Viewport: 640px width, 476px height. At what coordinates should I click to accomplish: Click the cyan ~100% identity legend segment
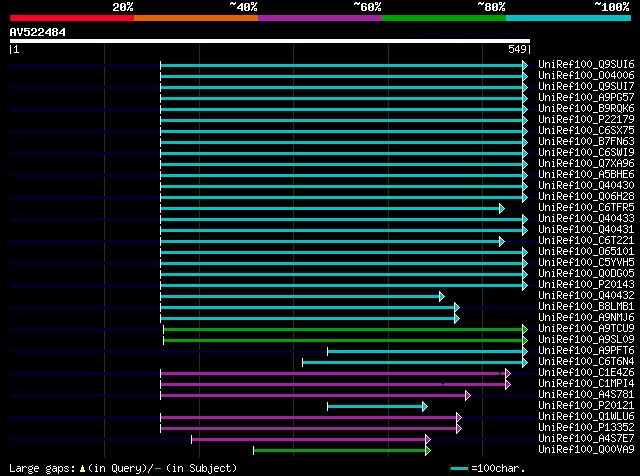[x=569, y=18]
